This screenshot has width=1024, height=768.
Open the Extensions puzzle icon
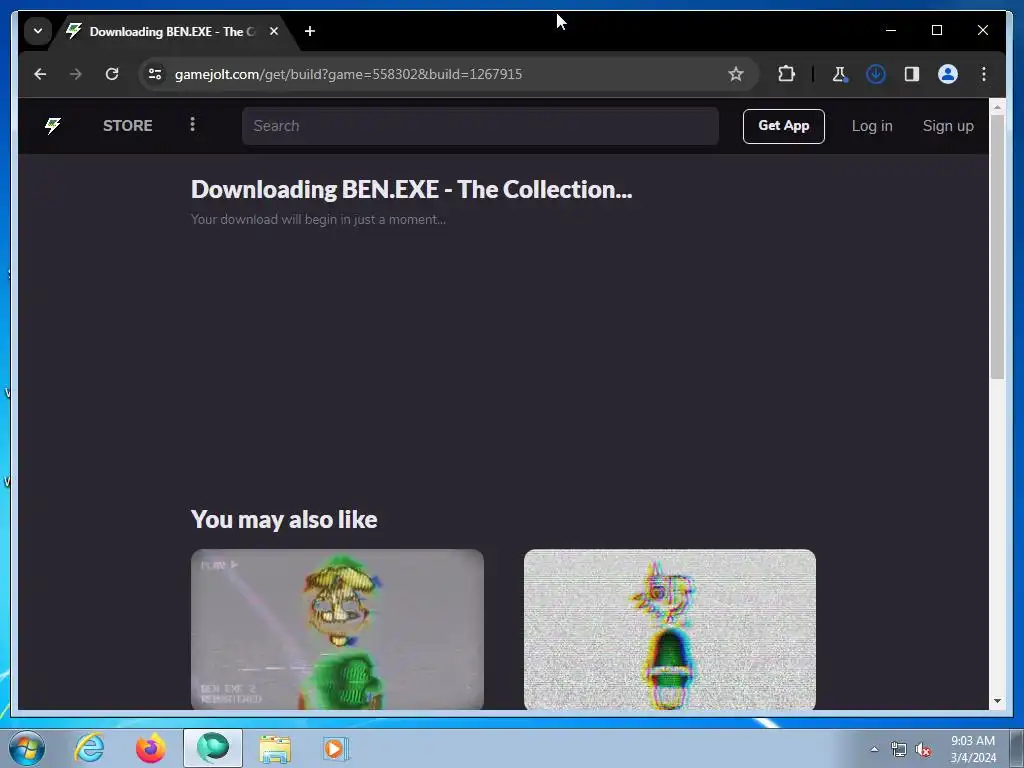point(786,74)
